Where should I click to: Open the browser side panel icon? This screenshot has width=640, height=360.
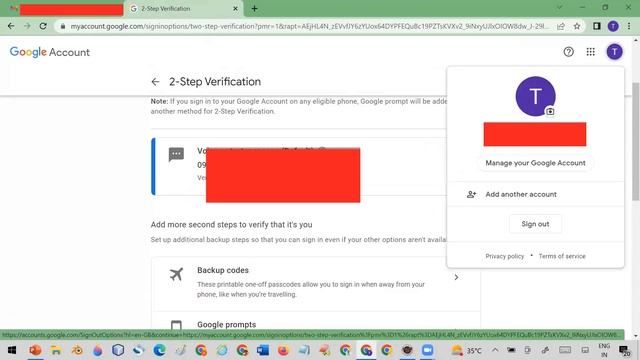(x=597, y=26)
